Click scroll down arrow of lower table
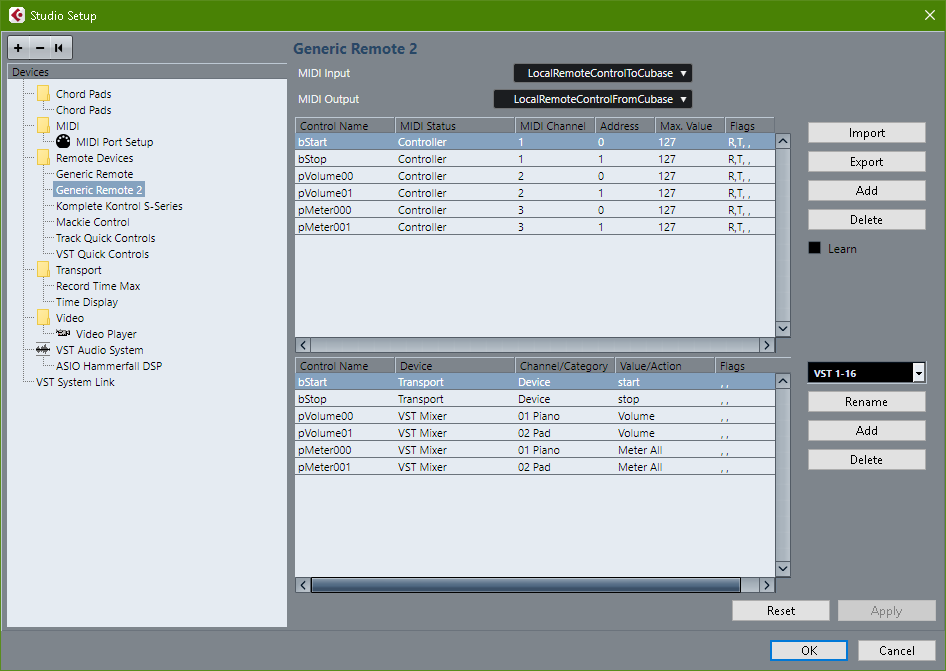The height and width of the screenshot is (671, 946). click(783, 568)
